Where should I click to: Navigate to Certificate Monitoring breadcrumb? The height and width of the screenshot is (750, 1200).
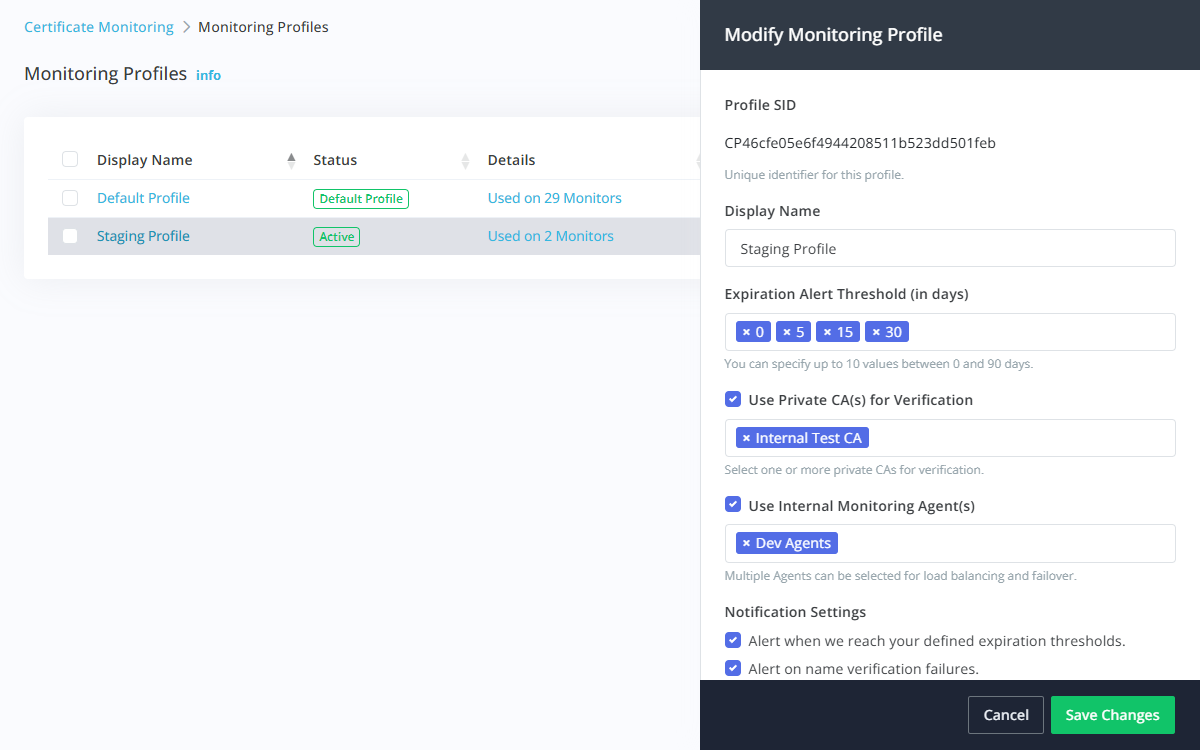coord(98,26)
